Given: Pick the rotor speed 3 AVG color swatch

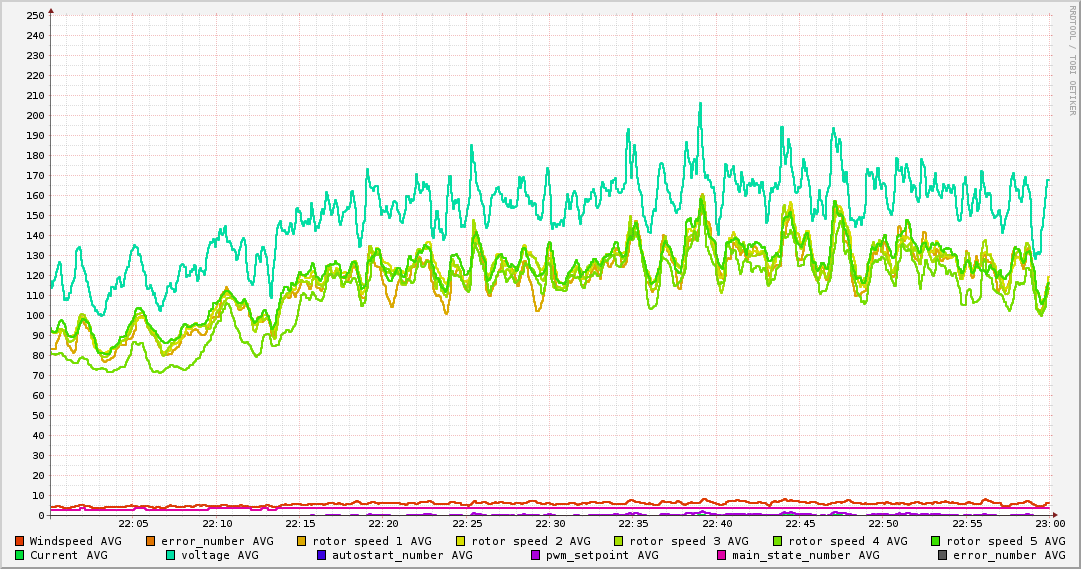Looking at the screenshot, I should (618, 541).
